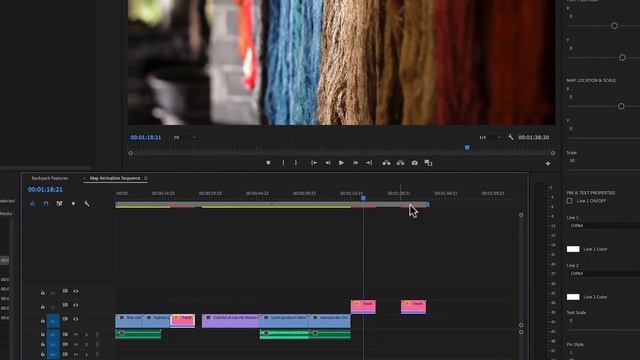Click the Mark In bracket button
Screen dimensions: 640x360
283,163
